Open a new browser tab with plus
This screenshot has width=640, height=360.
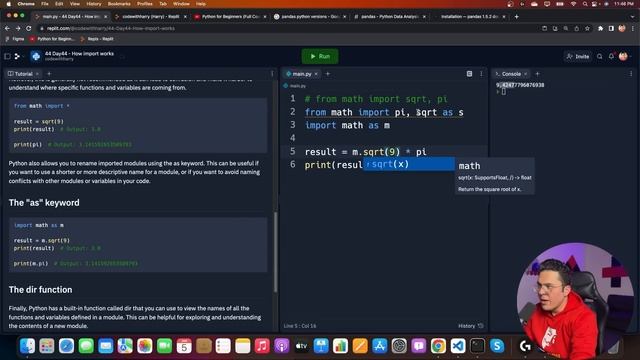coord(516,17)
